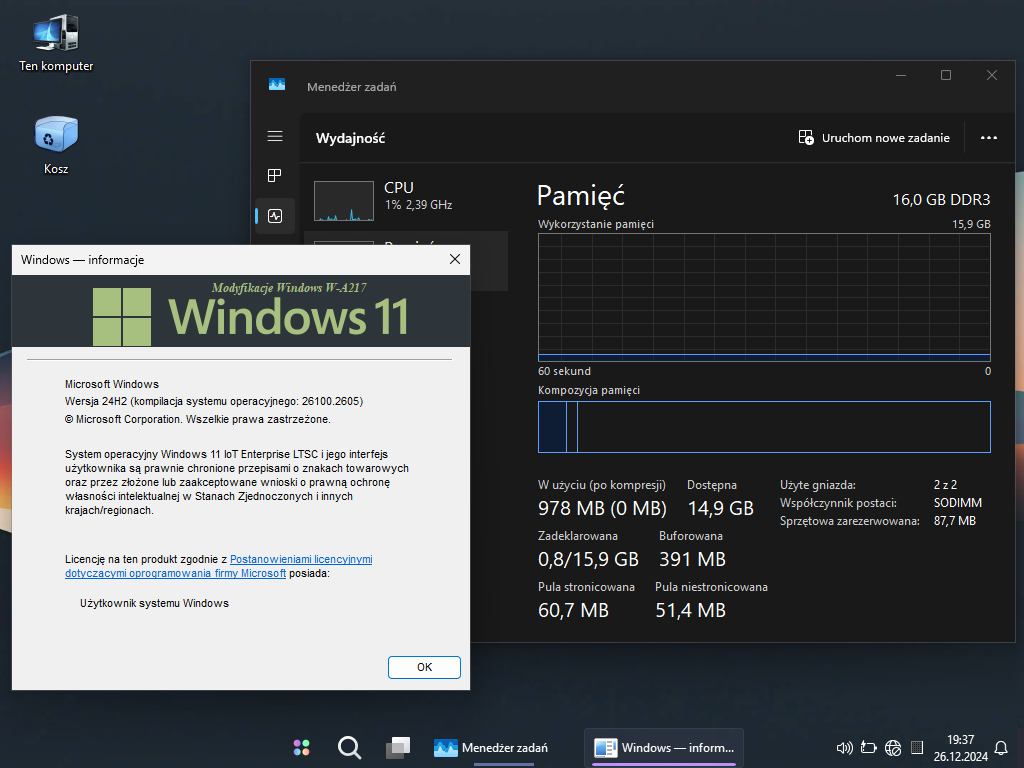This screenshot has width=1024, height=768.
Task: Click the Uruchom nowe zadanie button
Action: pyautogui.click(x=874, y=138)
